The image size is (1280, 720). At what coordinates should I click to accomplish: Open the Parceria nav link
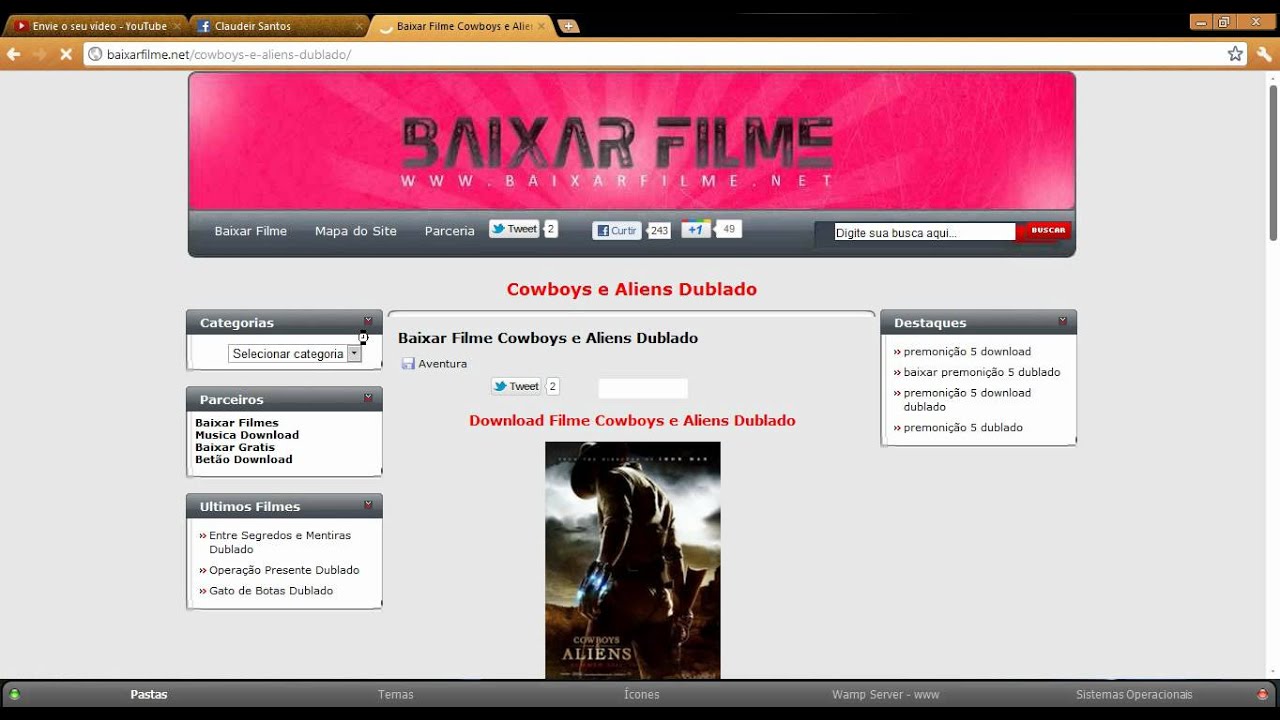pos(450,231)
